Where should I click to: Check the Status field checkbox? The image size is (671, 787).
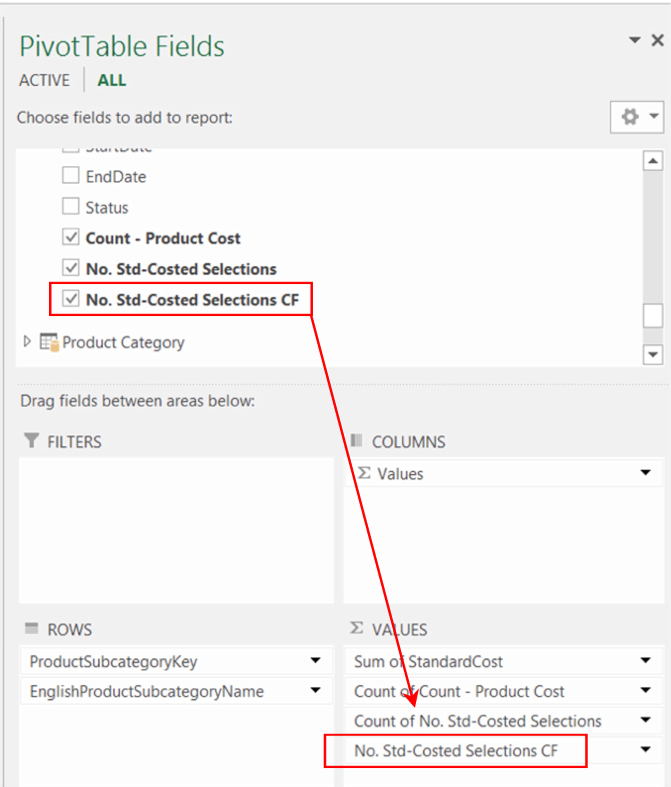coord(70,207)
